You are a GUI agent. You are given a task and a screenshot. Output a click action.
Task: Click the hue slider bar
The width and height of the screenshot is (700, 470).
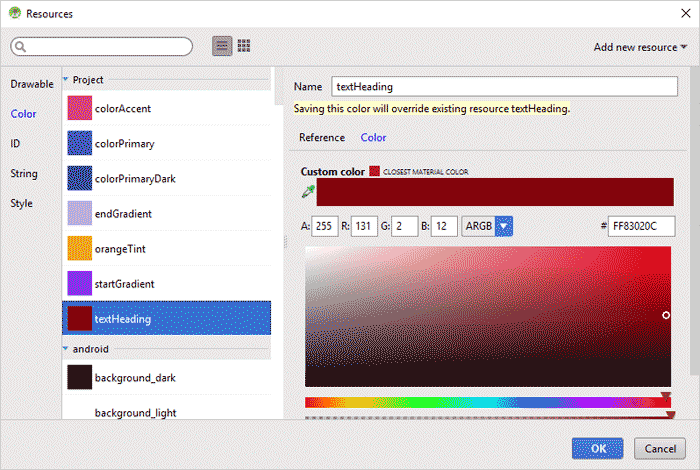tap(486, 402)
